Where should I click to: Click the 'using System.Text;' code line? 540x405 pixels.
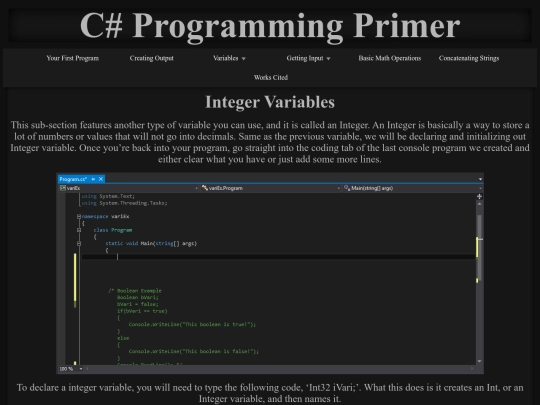pos(108,196)
